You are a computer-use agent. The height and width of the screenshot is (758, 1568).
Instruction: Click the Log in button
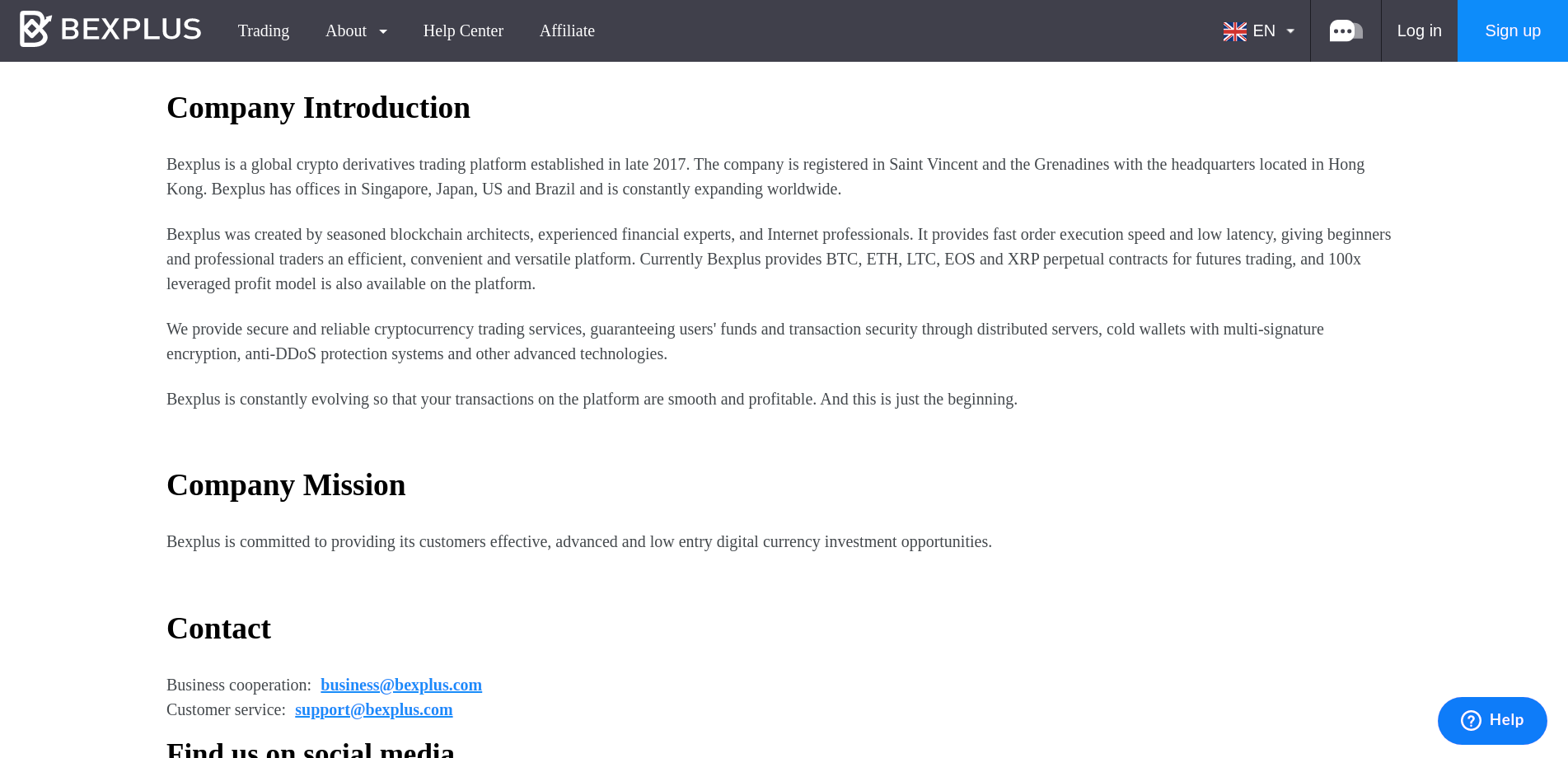pos(1419,30)
